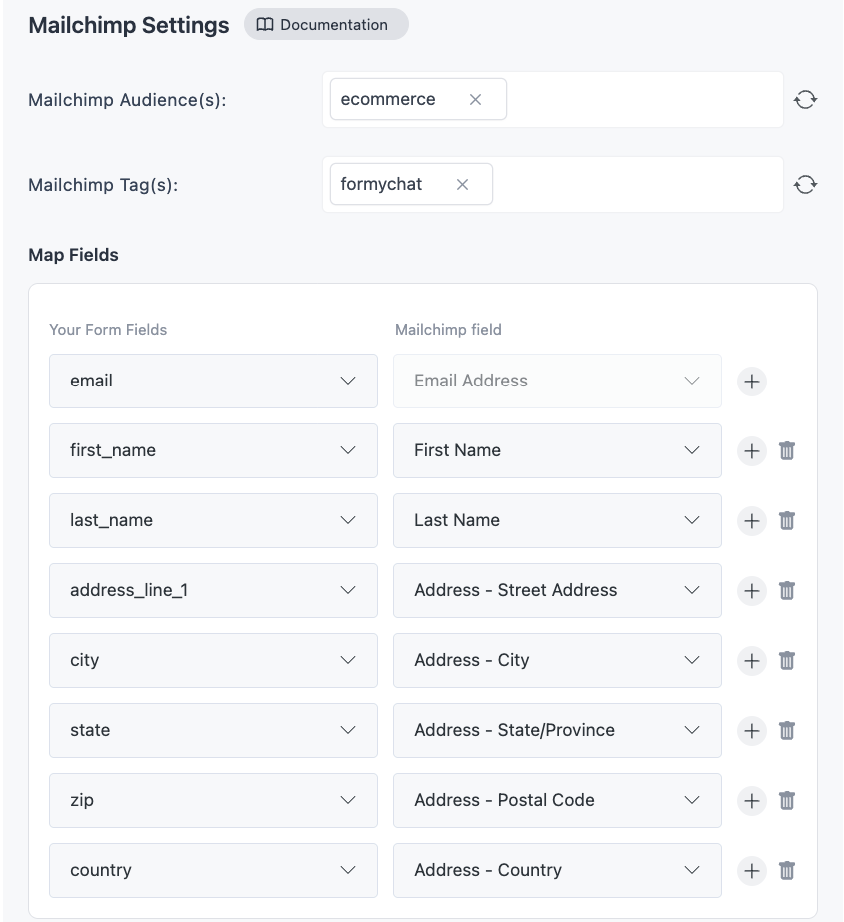Add a row after address_line_1 mapping

pos(752,591)
